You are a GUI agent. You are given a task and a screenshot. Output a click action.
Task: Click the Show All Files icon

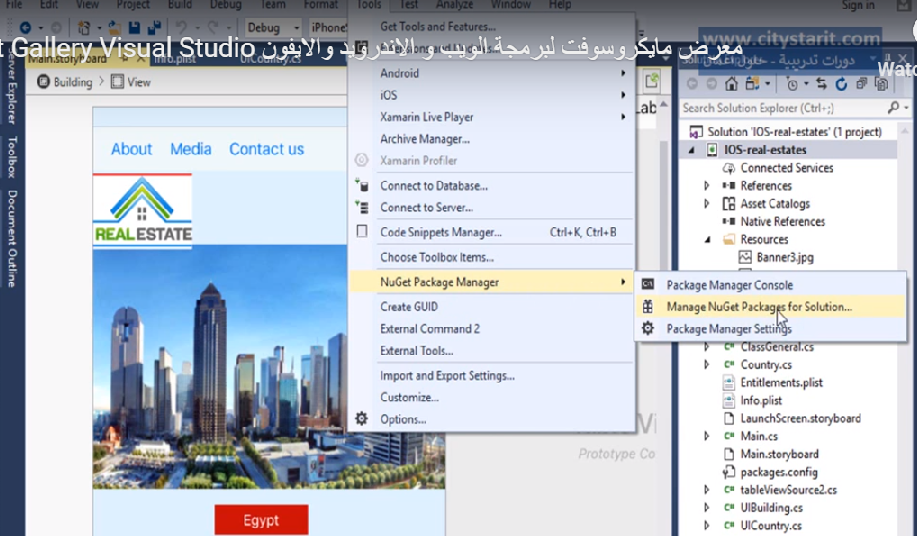pyautogui.click(x=881, y=84)
